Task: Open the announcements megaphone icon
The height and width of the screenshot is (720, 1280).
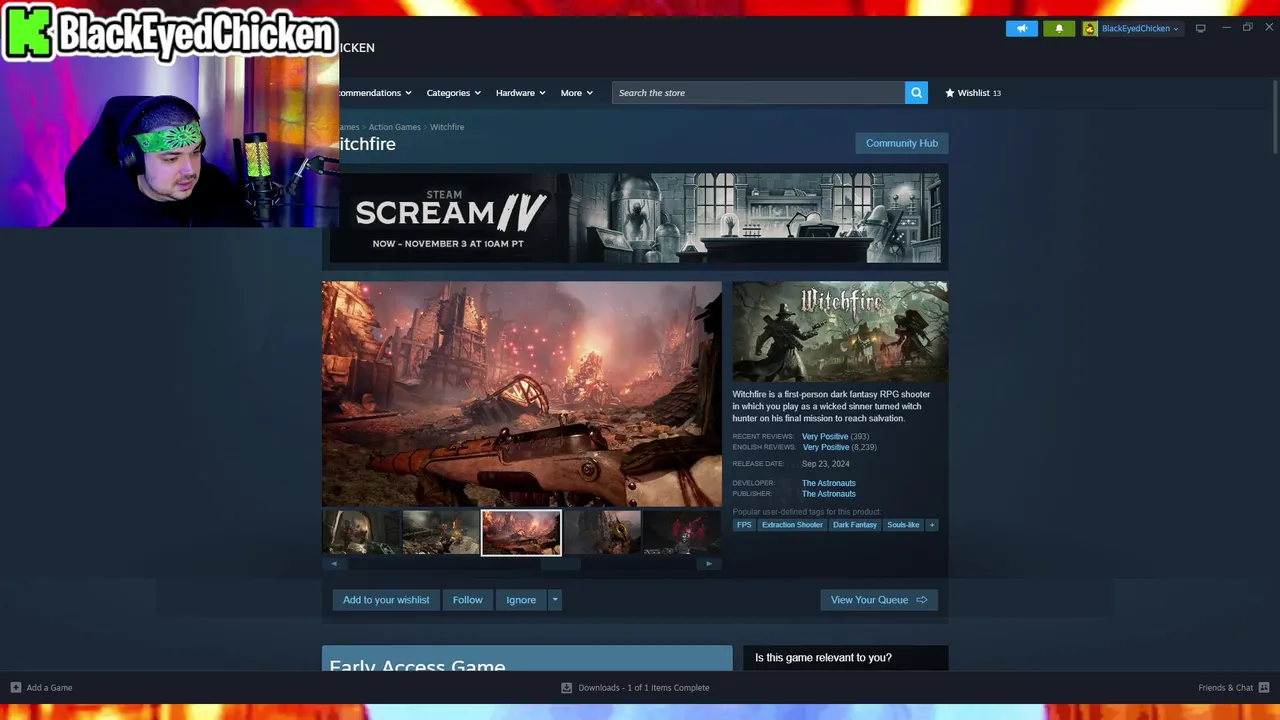Action: tap(1022, 28)
